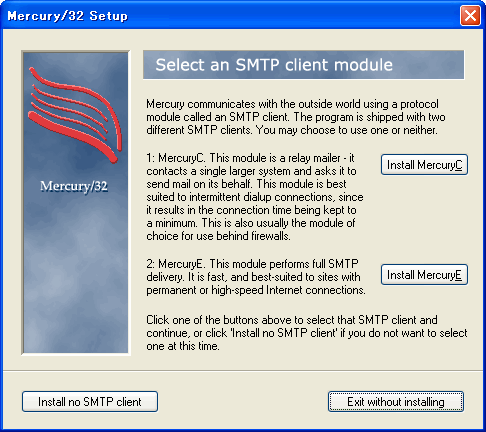The image size is (486, 432).
Task: Click the 'Mercury communicates with the outside' paragraph
Action: [x=296, y=117]
